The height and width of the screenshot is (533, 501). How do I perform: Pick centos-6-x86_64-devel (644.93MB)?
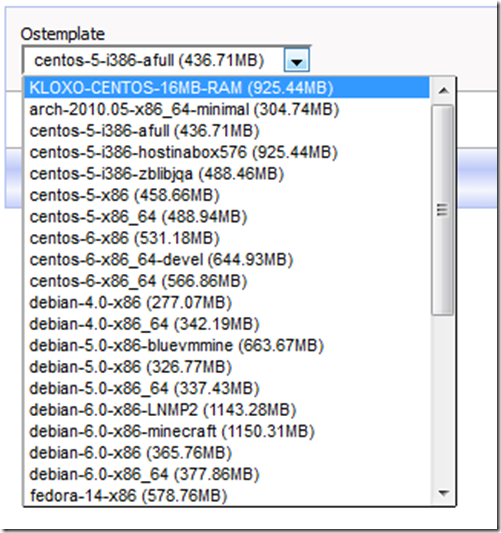[227, 259]
